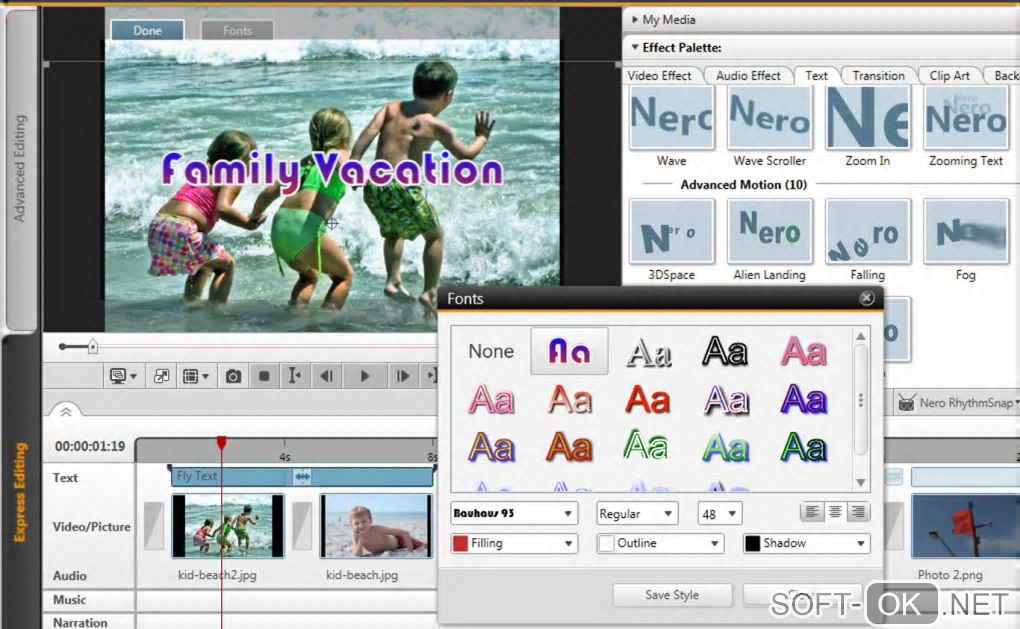Select the Photo 2.png clip thumbnail

point(965,526)
